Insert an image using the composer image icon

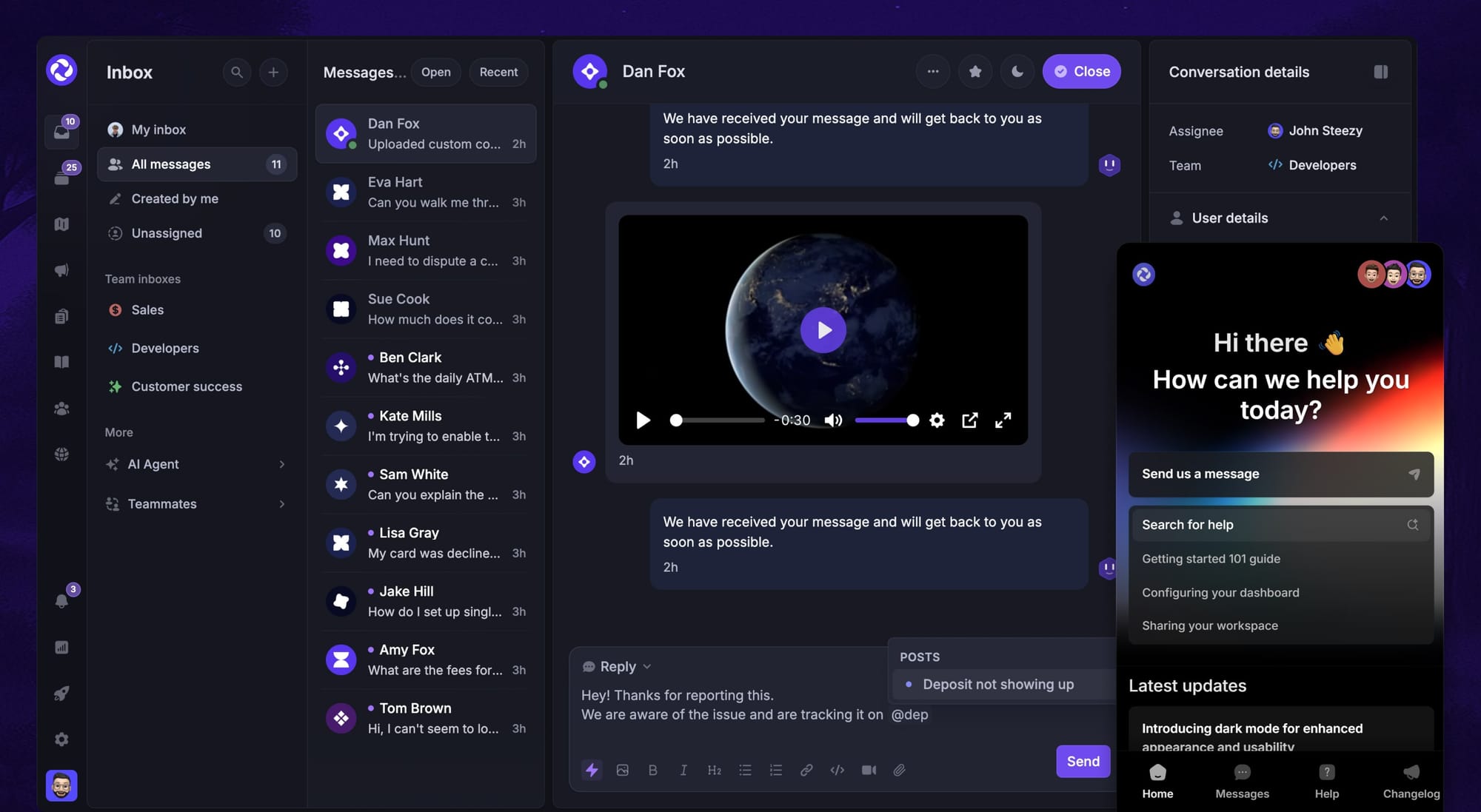tap(623, 770)
